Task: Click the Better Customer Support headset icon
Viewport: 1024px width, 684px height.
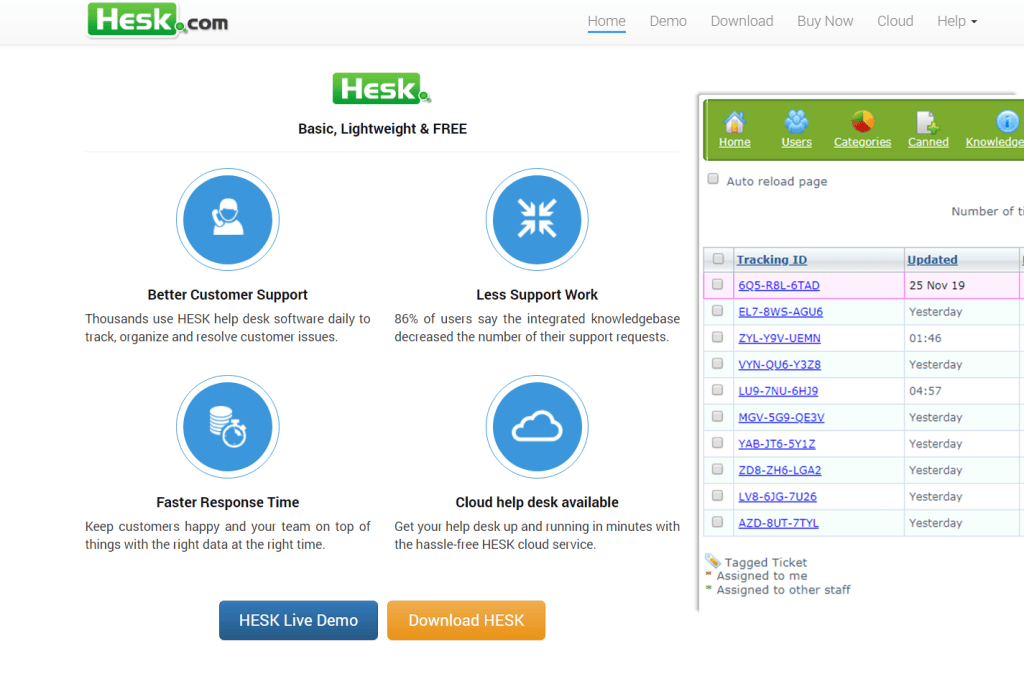Action: click(x=227, y=220)
